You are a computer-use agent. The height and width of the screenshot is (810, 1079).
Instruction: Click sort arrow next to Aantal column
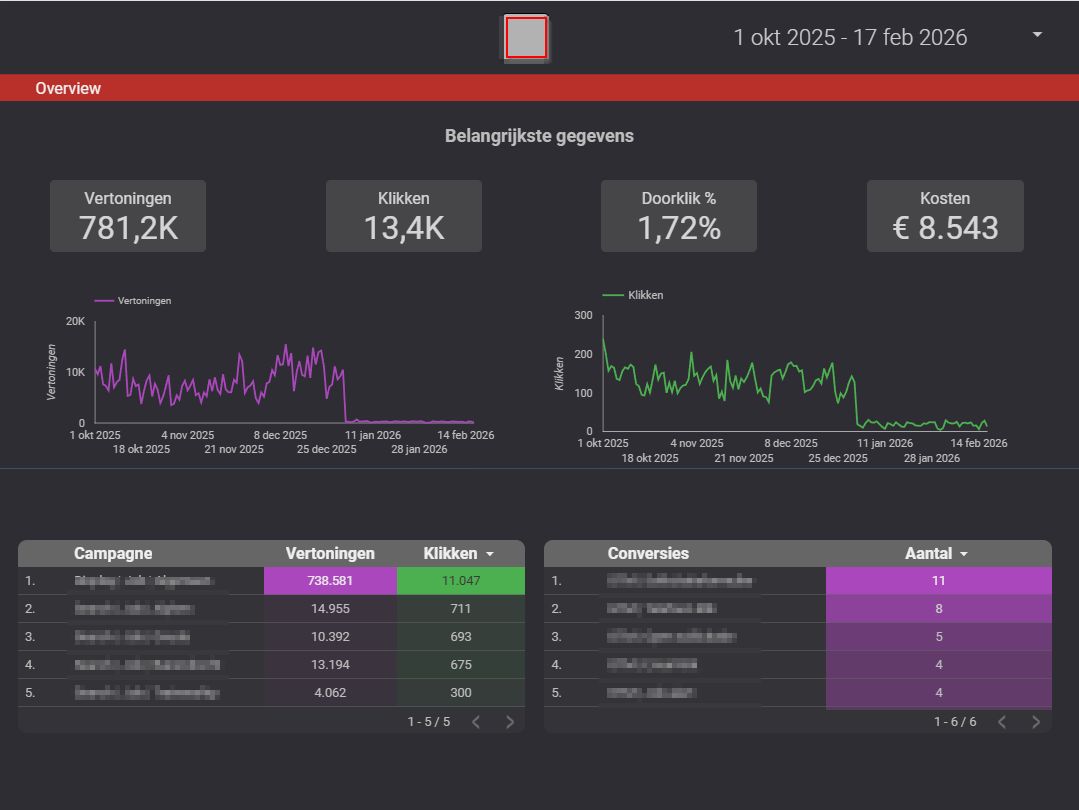tap(964, 554)
